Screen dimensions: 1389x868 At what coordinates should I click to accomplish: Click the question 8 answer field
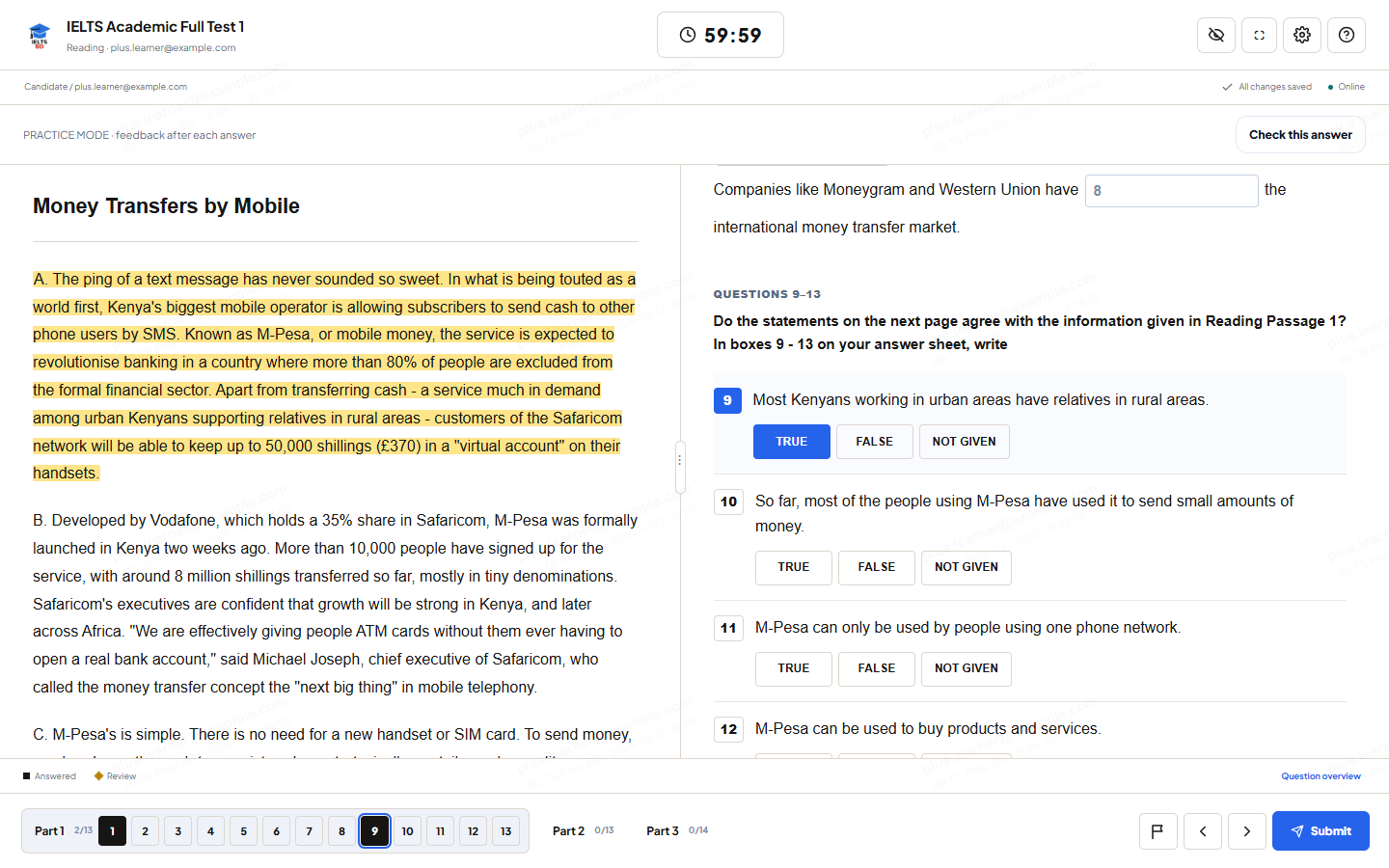click(1172, 191)
